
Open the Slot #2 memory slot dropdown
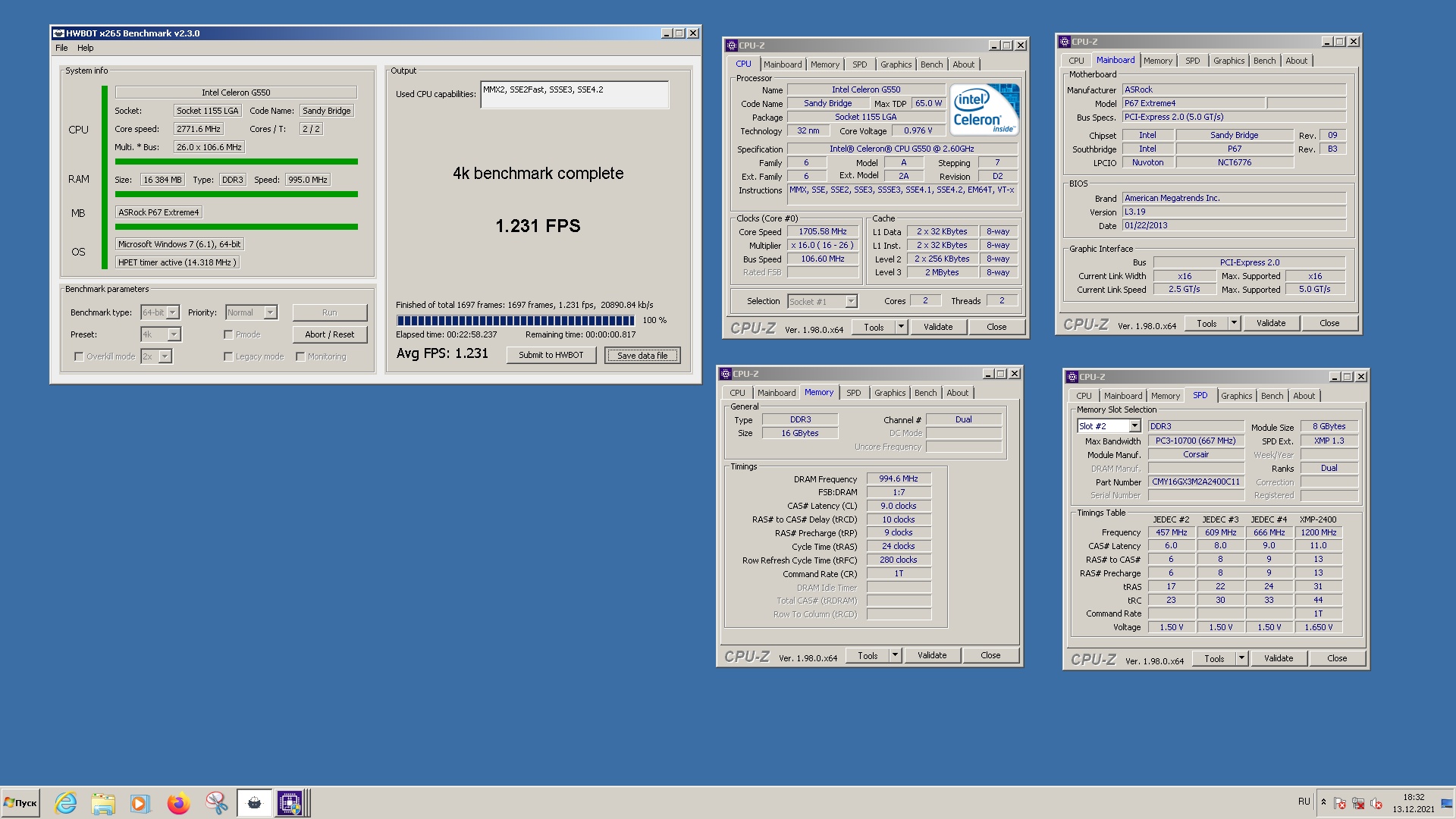(1134, 426)
